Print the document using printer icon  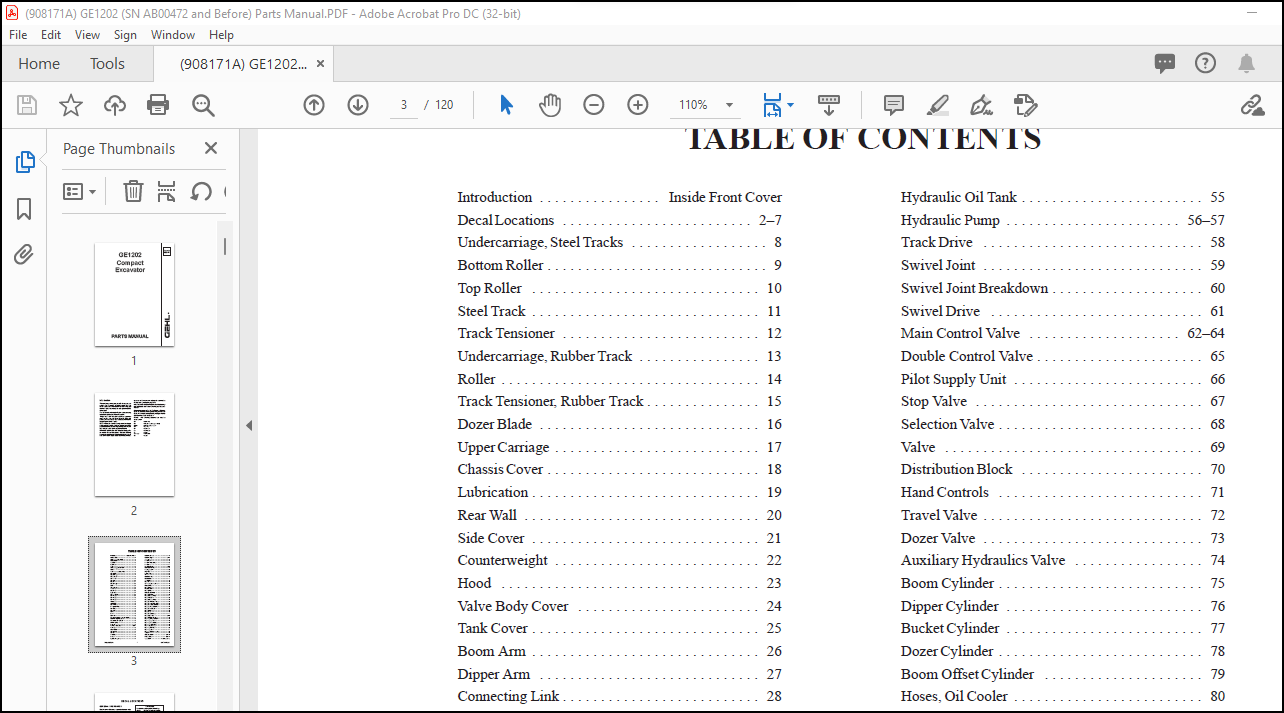[158, 105]
